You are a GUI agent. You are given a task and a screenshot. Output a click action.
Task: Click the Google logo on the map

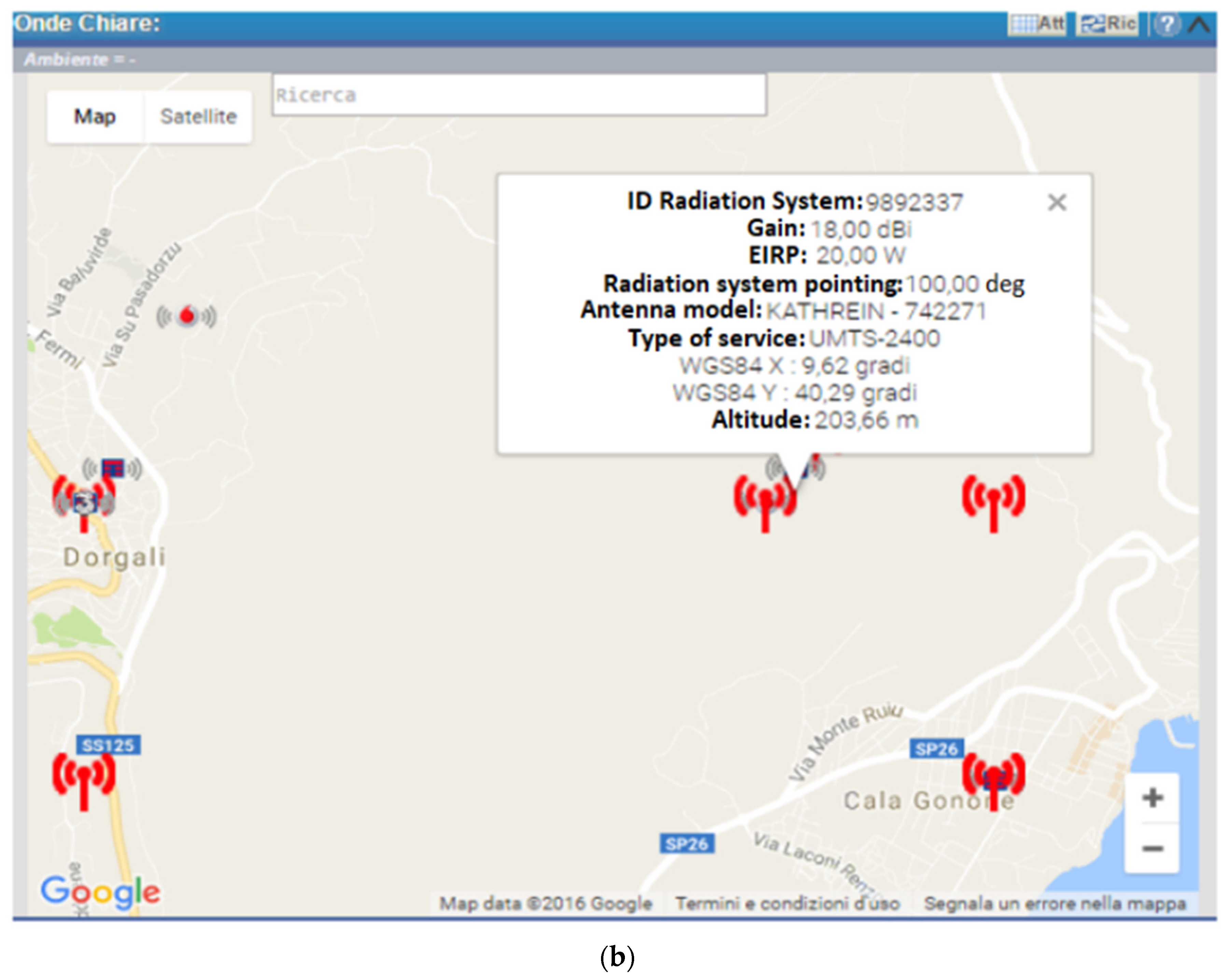(x=100, y=892)
